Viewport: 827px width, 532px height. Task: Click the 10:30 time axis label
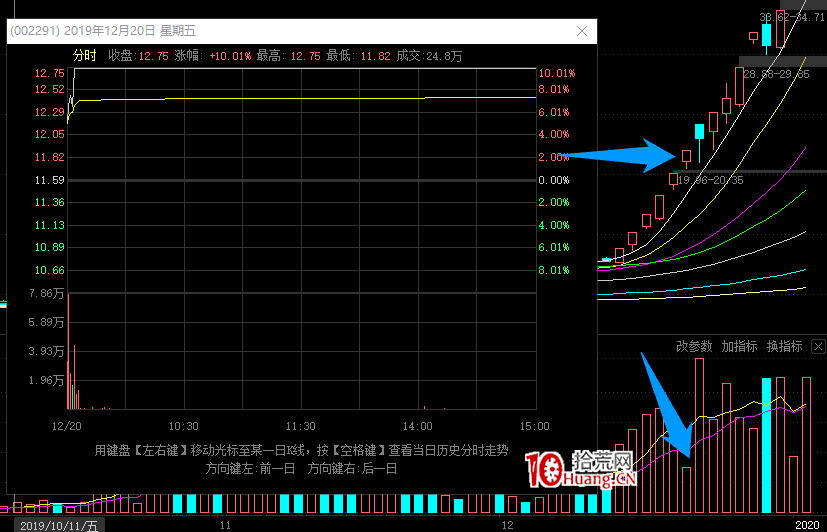[184, 426]
